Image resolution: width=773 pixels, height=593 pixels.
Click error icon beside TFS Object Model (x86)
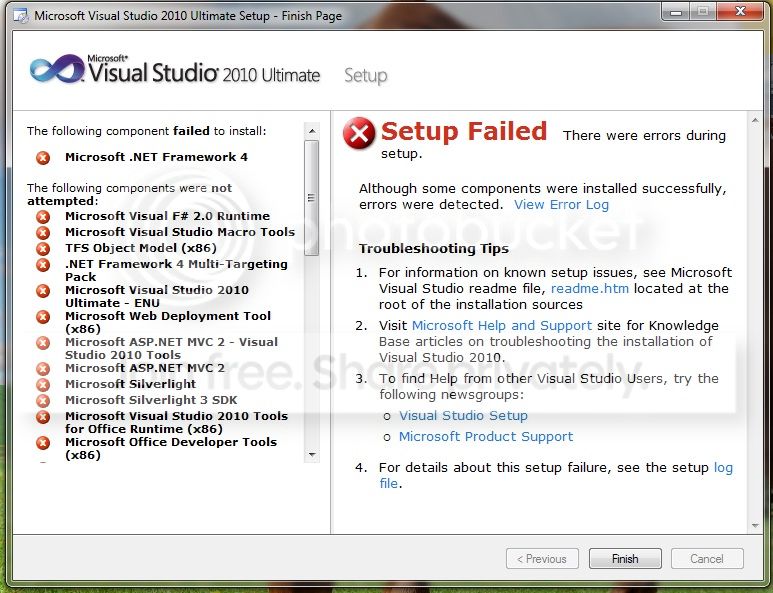click(43, 248)
